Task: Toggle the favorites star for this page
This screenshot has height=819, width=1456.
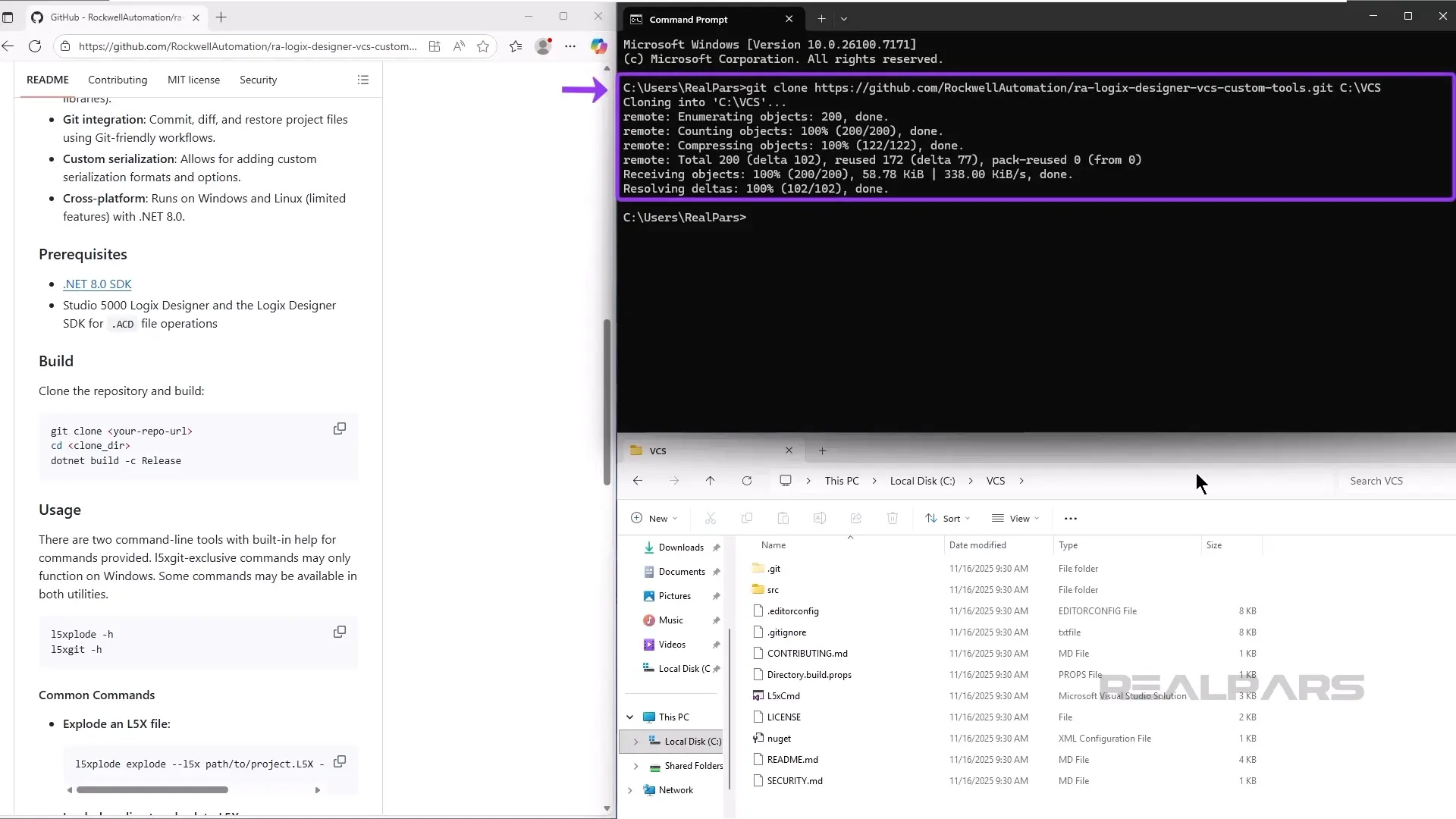Action: tap(483, 46)
